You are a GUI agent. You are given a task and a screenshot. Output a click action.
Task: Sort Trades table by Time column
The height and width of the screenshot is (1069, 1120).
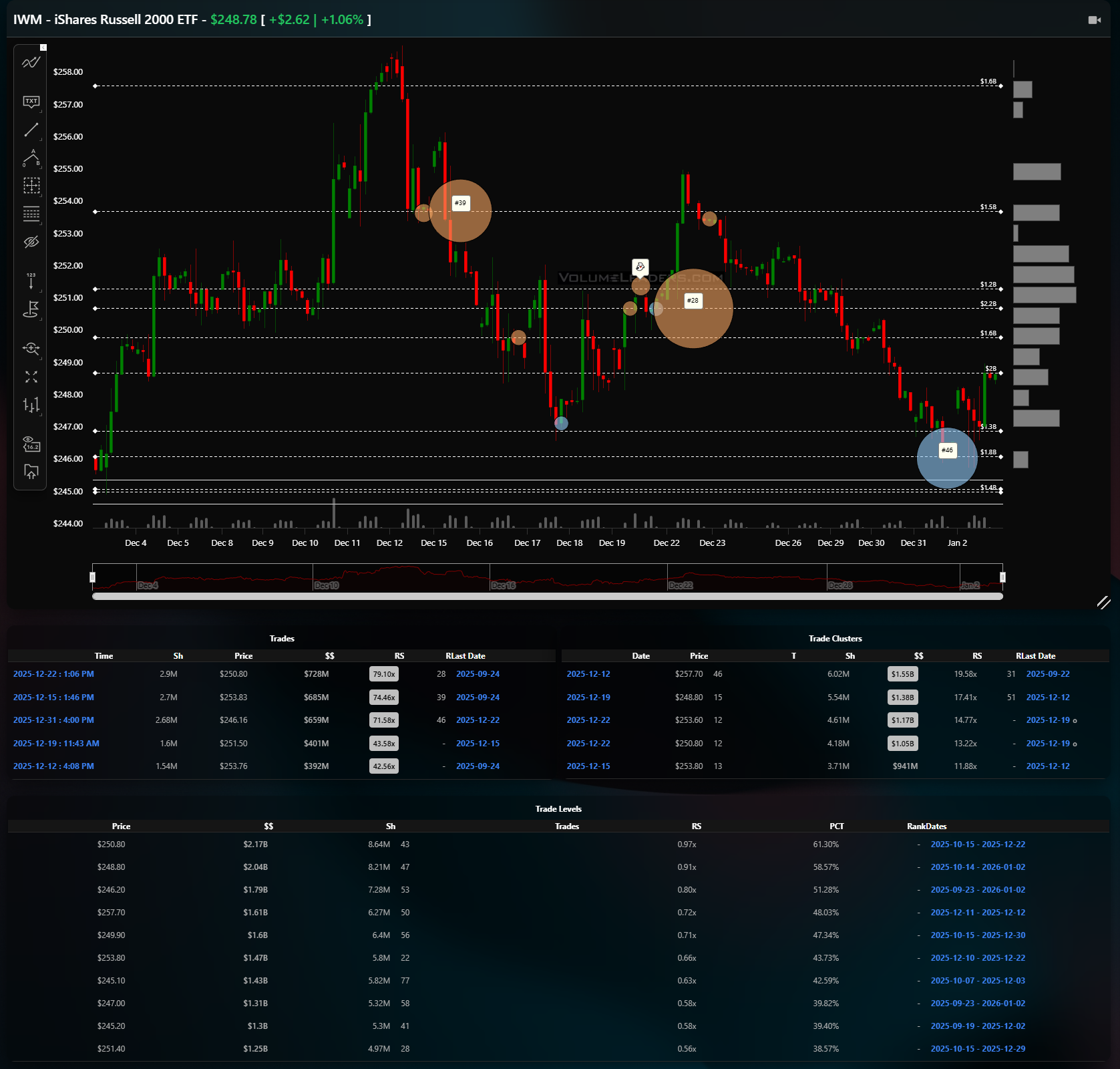[104, 656]
